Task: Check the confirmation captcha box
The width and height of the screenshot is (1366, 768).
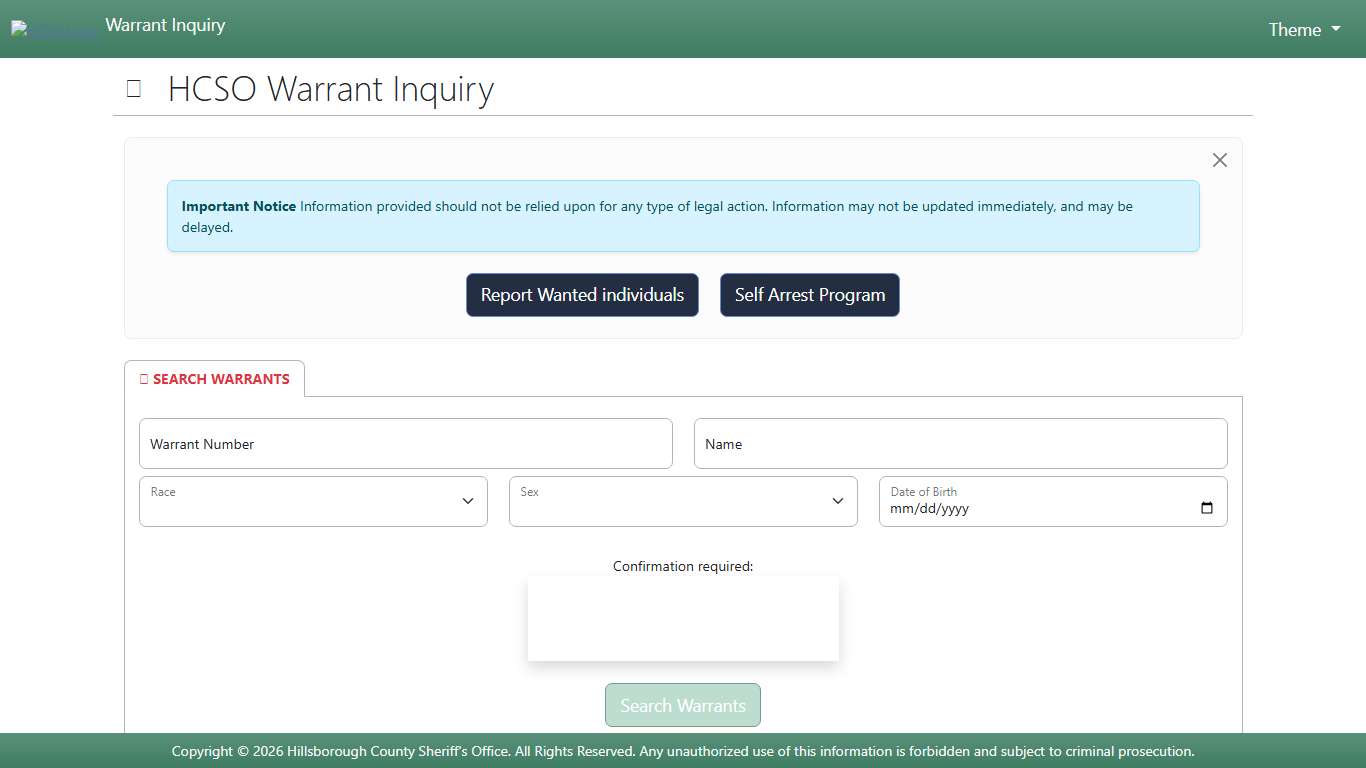Action: pos(683,618)
